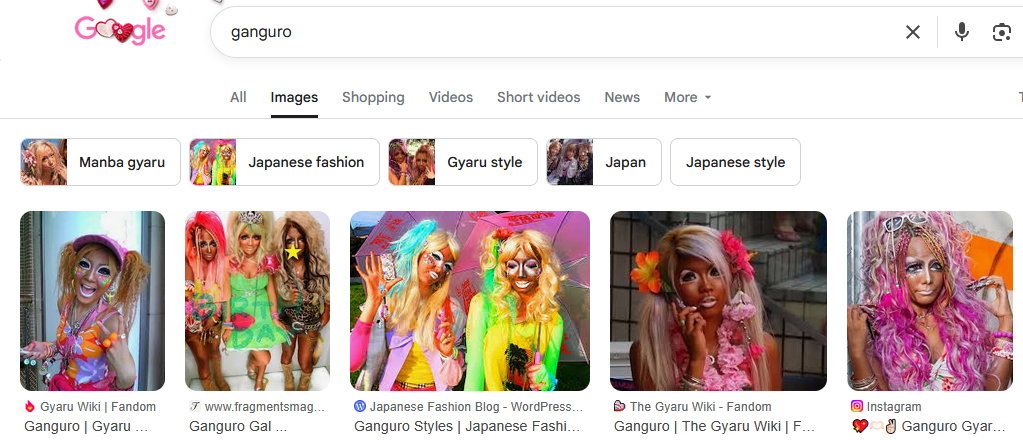This screenshot has width=1023, height=446.
Task: Click the 'Gyaru Wiki | Fandom' source label
Action: (98, 407)
